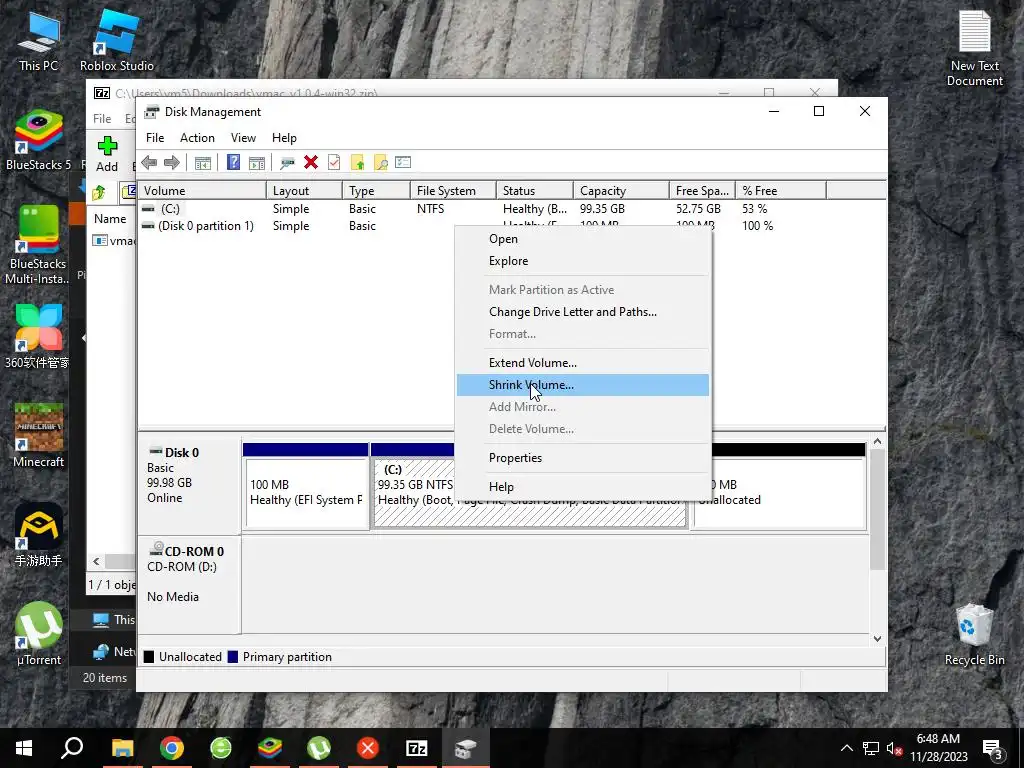Image resolution: width=1024 pixels, height=768 pixels.
Task: Open This PC desktop icon
Action: pyautogui.click(x=39, y=41)
